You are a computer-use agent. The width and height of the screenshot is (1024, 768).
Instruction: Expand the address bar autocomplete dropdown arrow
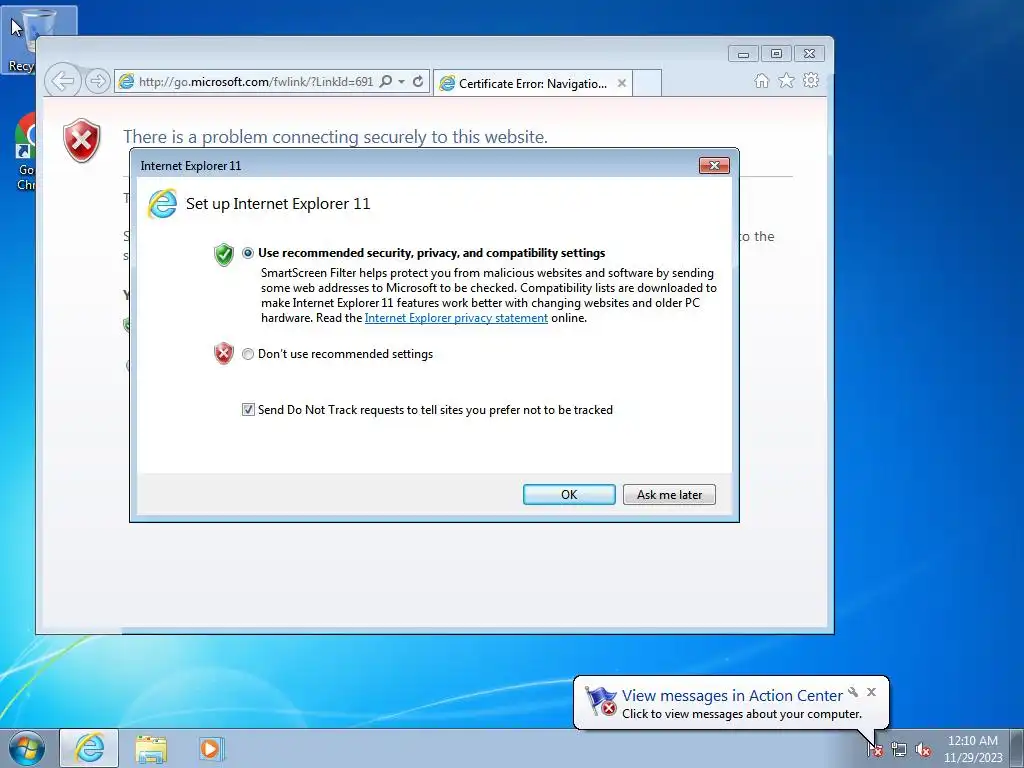pos(402,82)
